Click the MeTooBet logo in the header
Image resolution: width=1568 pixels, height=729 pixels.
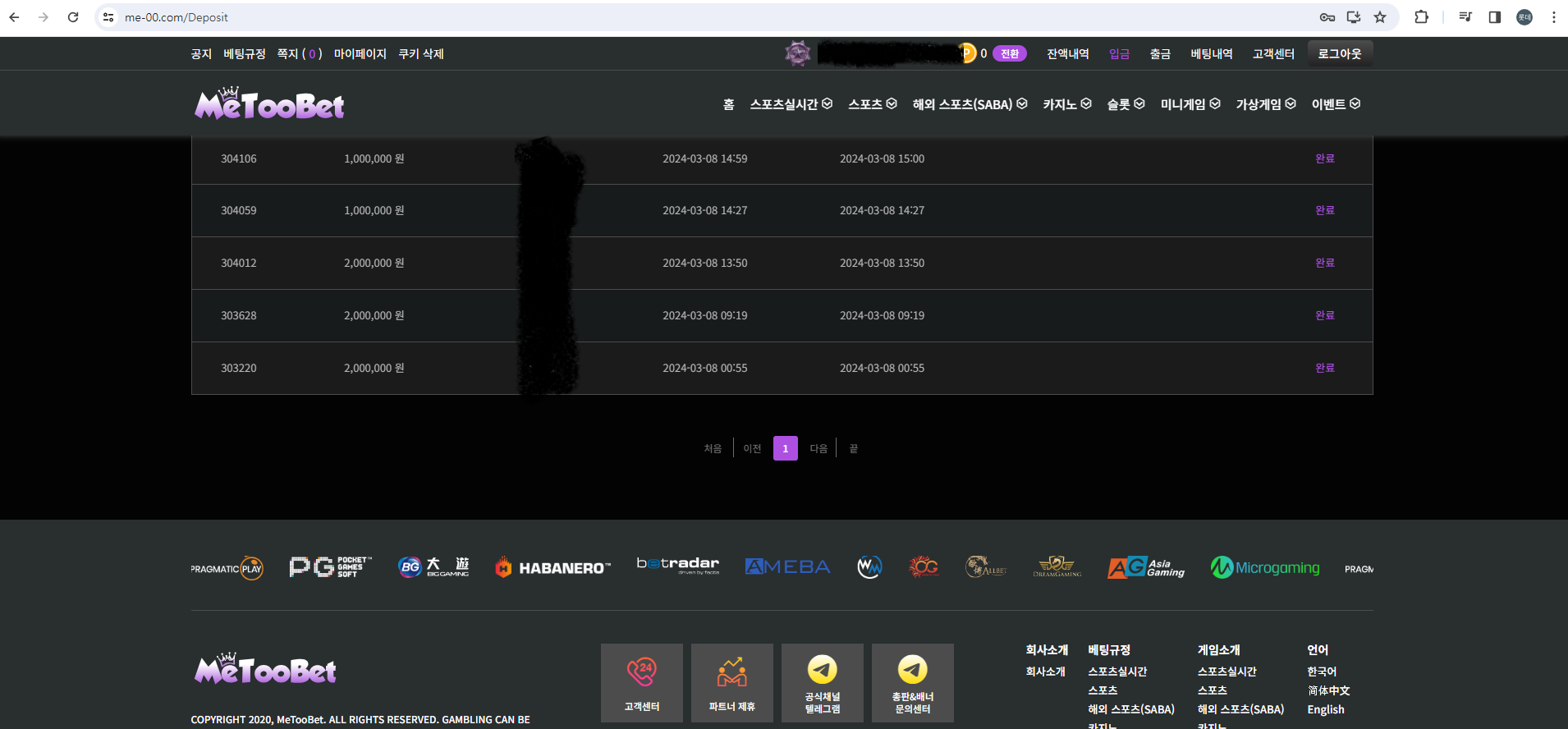point(269,104)
